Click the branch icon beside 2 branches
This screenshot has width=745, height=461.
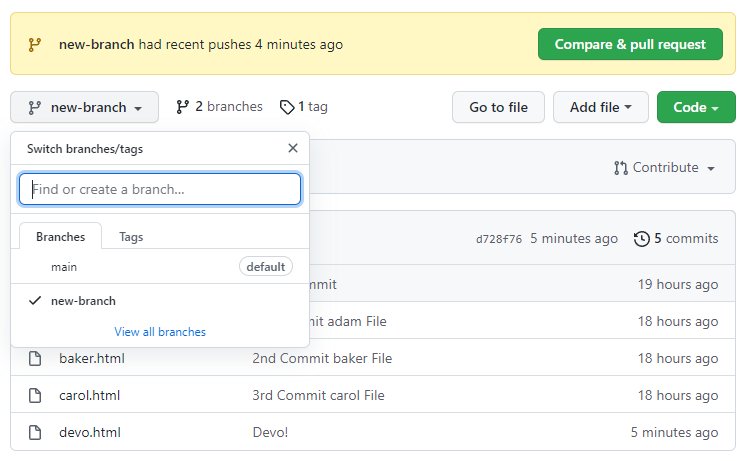[x=182, y=107]
